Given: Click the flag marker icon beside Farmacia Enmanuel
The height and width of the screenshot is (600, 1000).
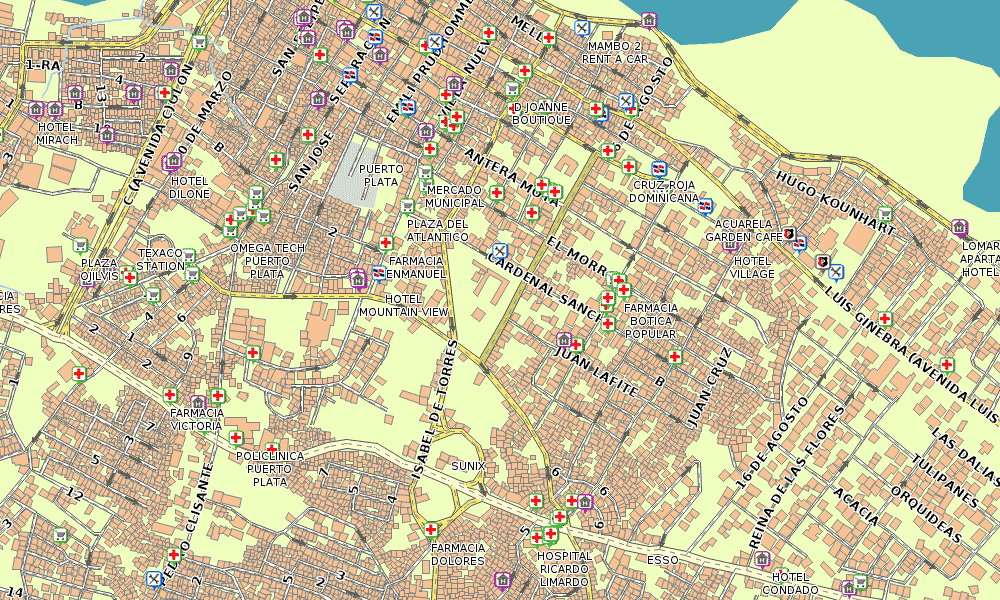Looking at the screenshot, I should pos(379,273).
